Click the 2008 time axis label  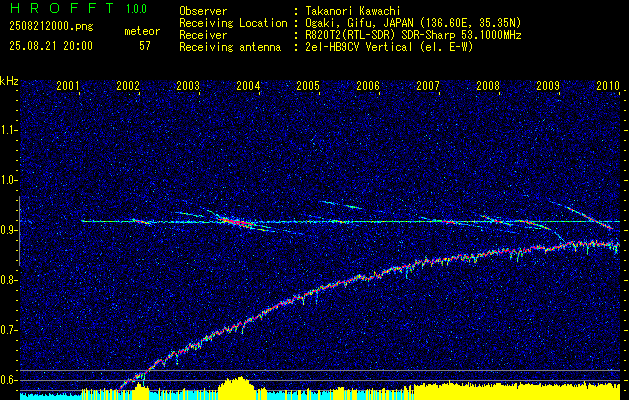(488, 85)
